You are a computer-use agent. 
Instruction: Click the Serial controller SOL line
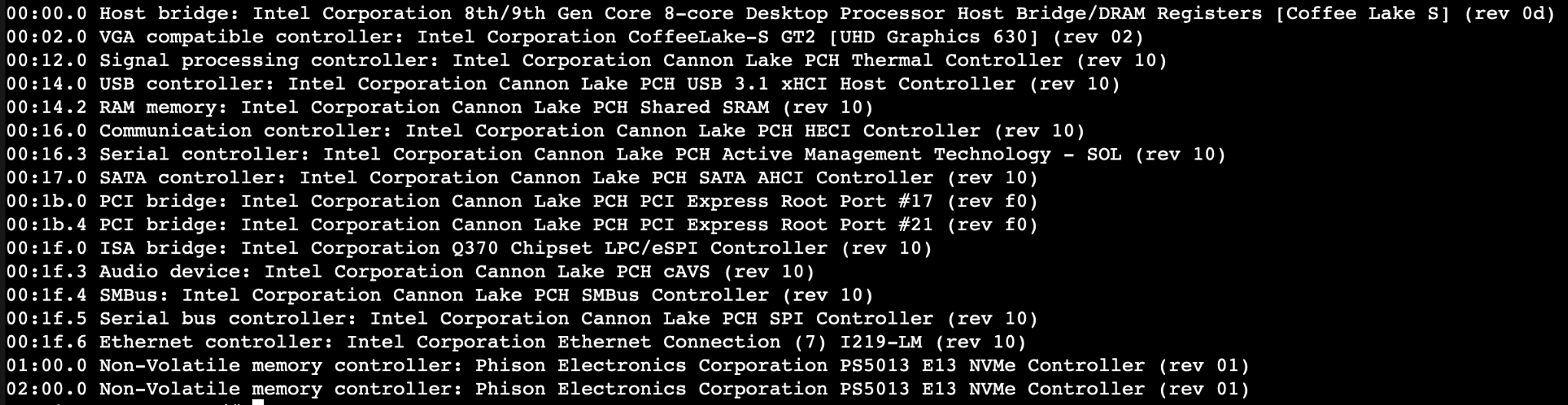click(x=616, y=154)
